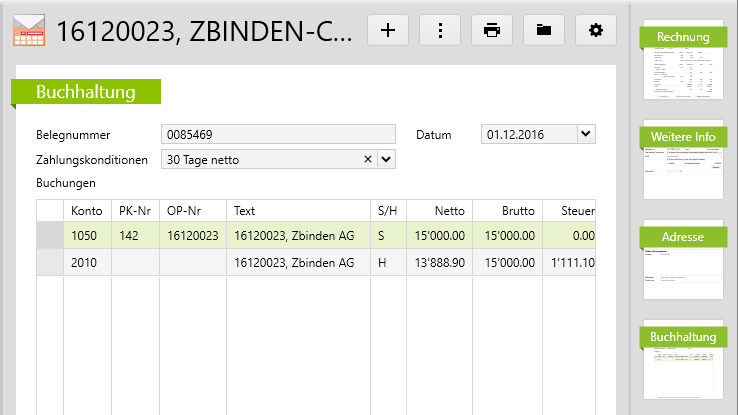Click the Brutto column header
Screen dimensions: 738x415
pyautogui.click(x=507, y=211)
